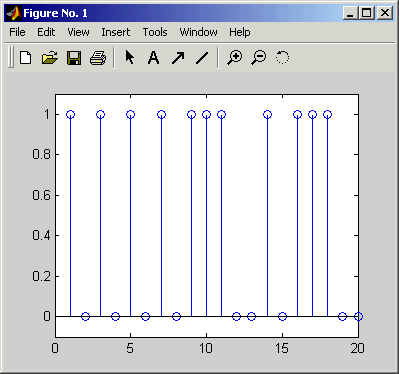Screen dimensions: 399x374
Task: Activate the Zoom Out magnifier
Action: pos(259,57)
